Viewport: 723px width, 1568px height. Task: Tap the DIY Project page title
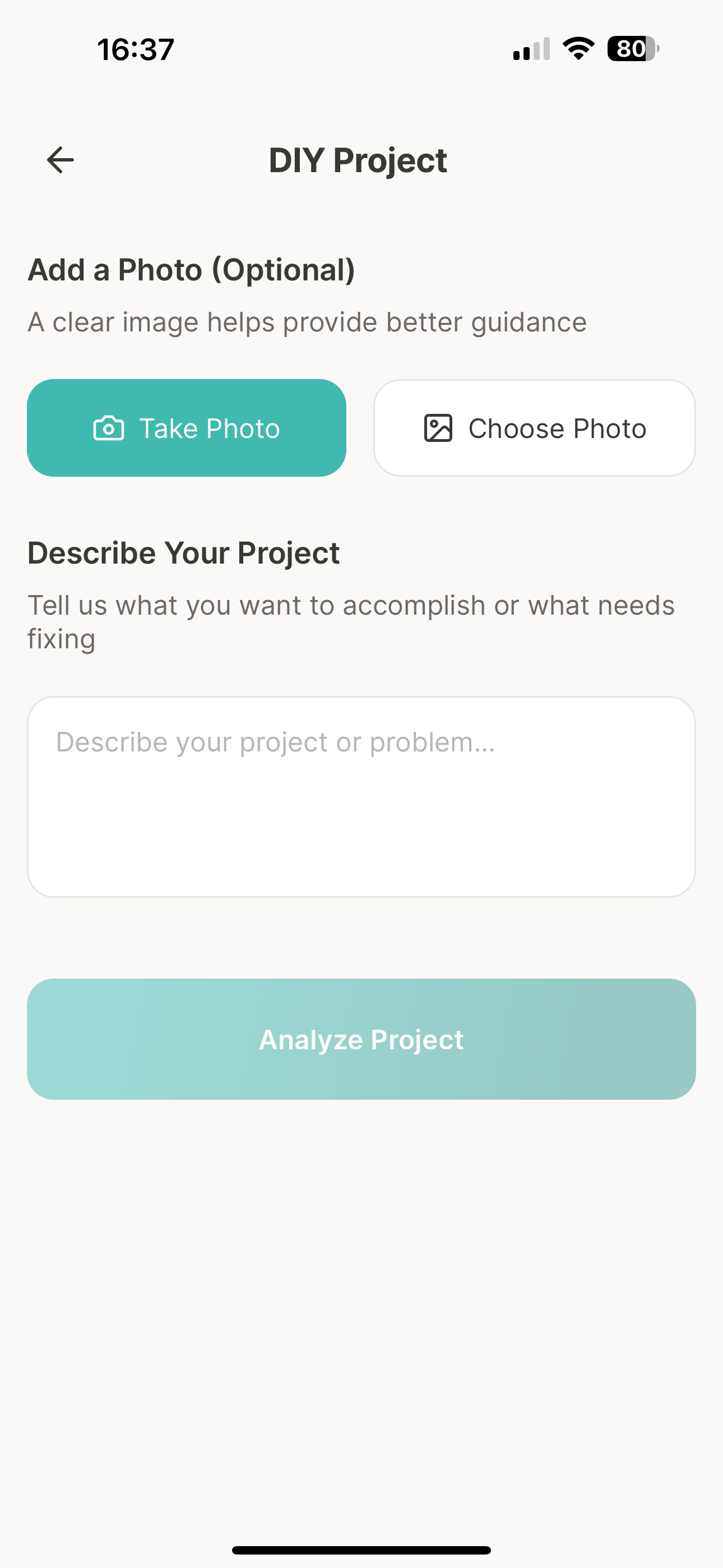click(358, 161)
